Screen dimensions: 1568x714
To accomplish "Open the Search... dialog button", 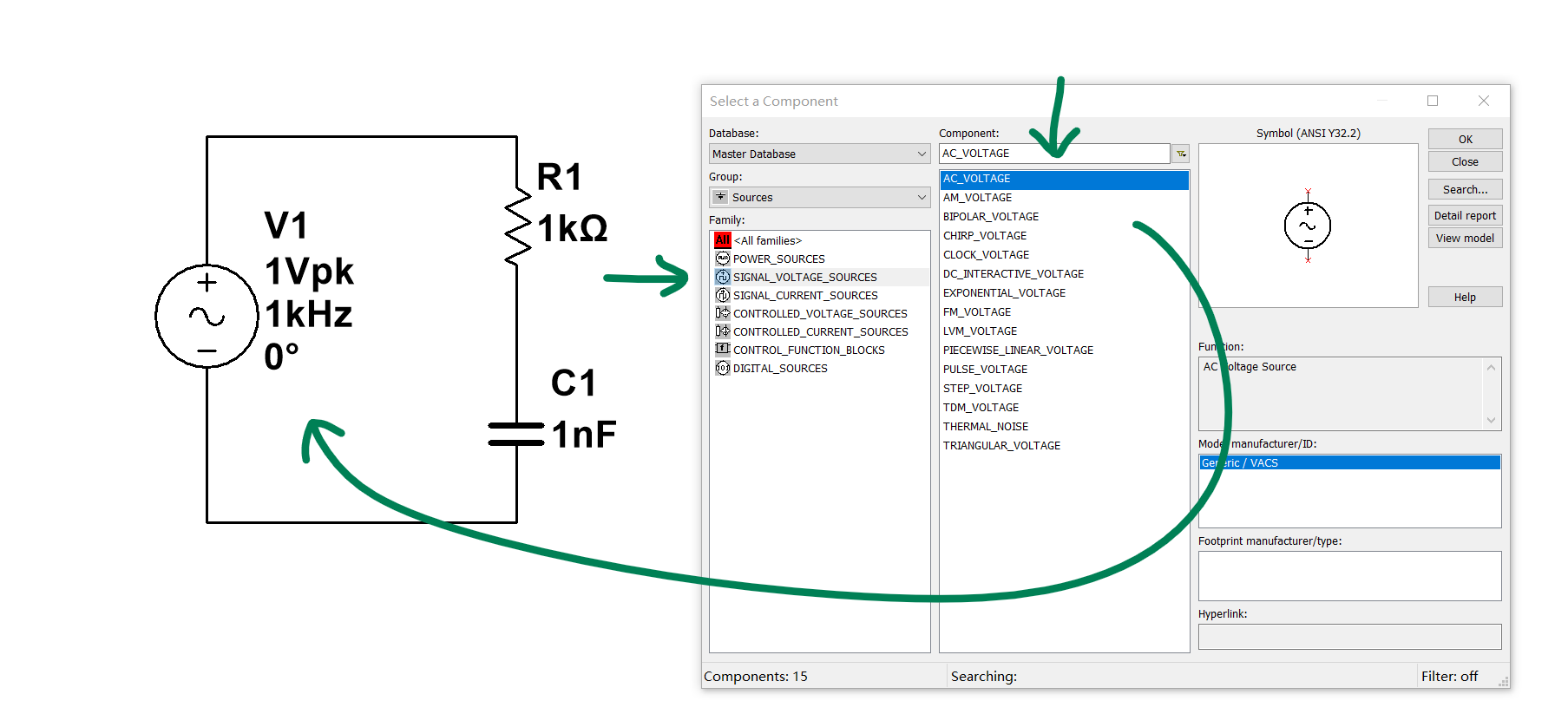I will tap(1464, 189).
